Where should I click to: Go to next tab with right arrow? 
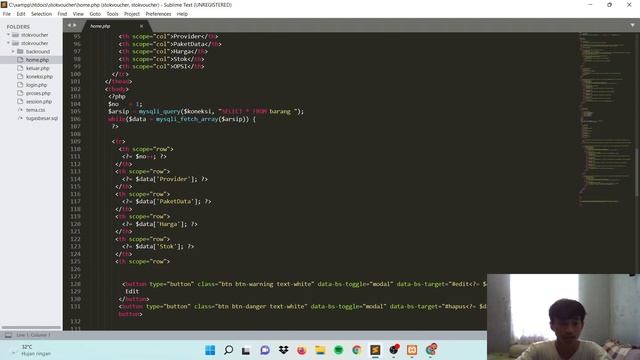tap(74, 25)
